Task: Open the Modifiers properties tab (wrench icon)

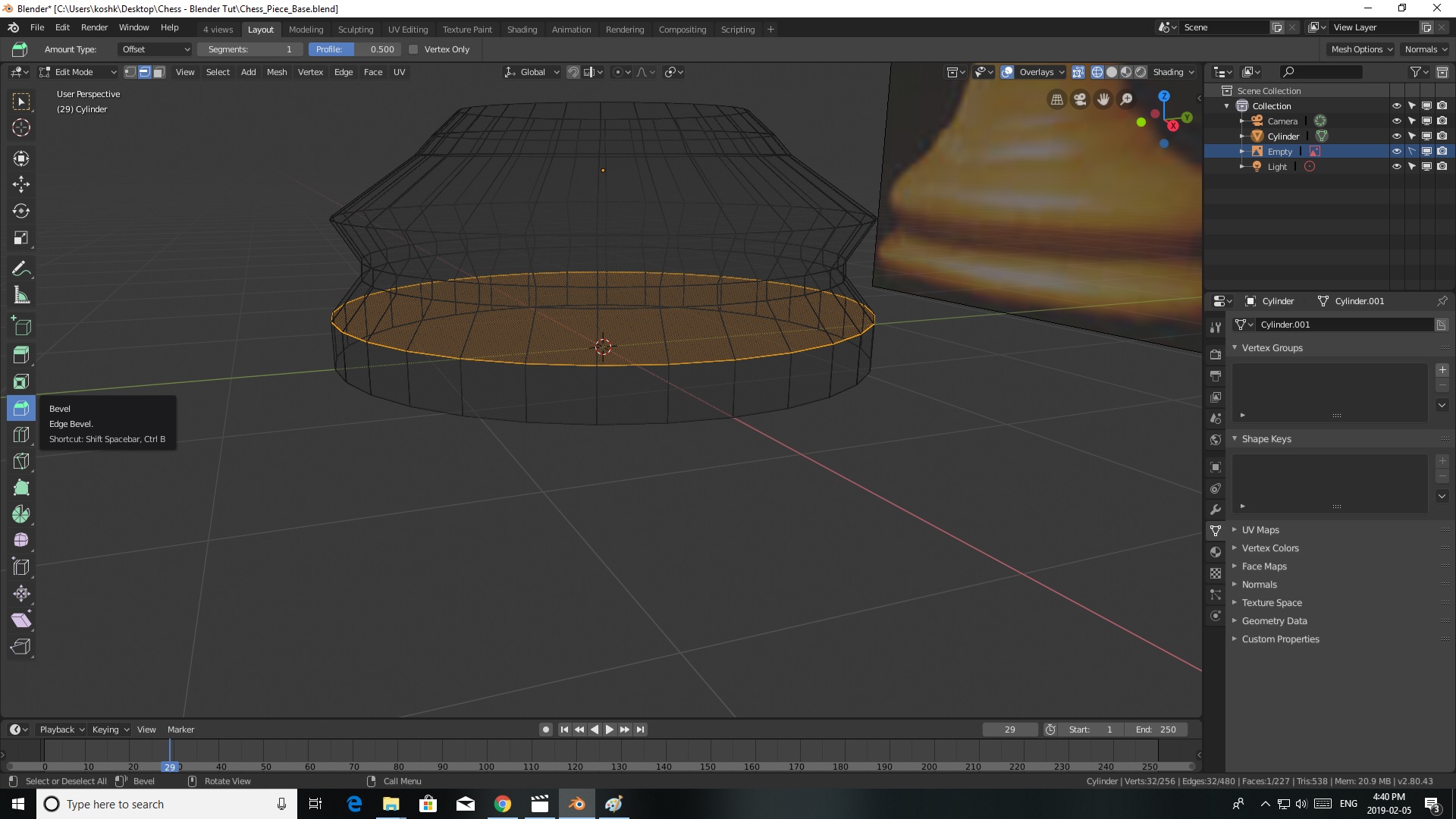Action: coord(1216,510)
